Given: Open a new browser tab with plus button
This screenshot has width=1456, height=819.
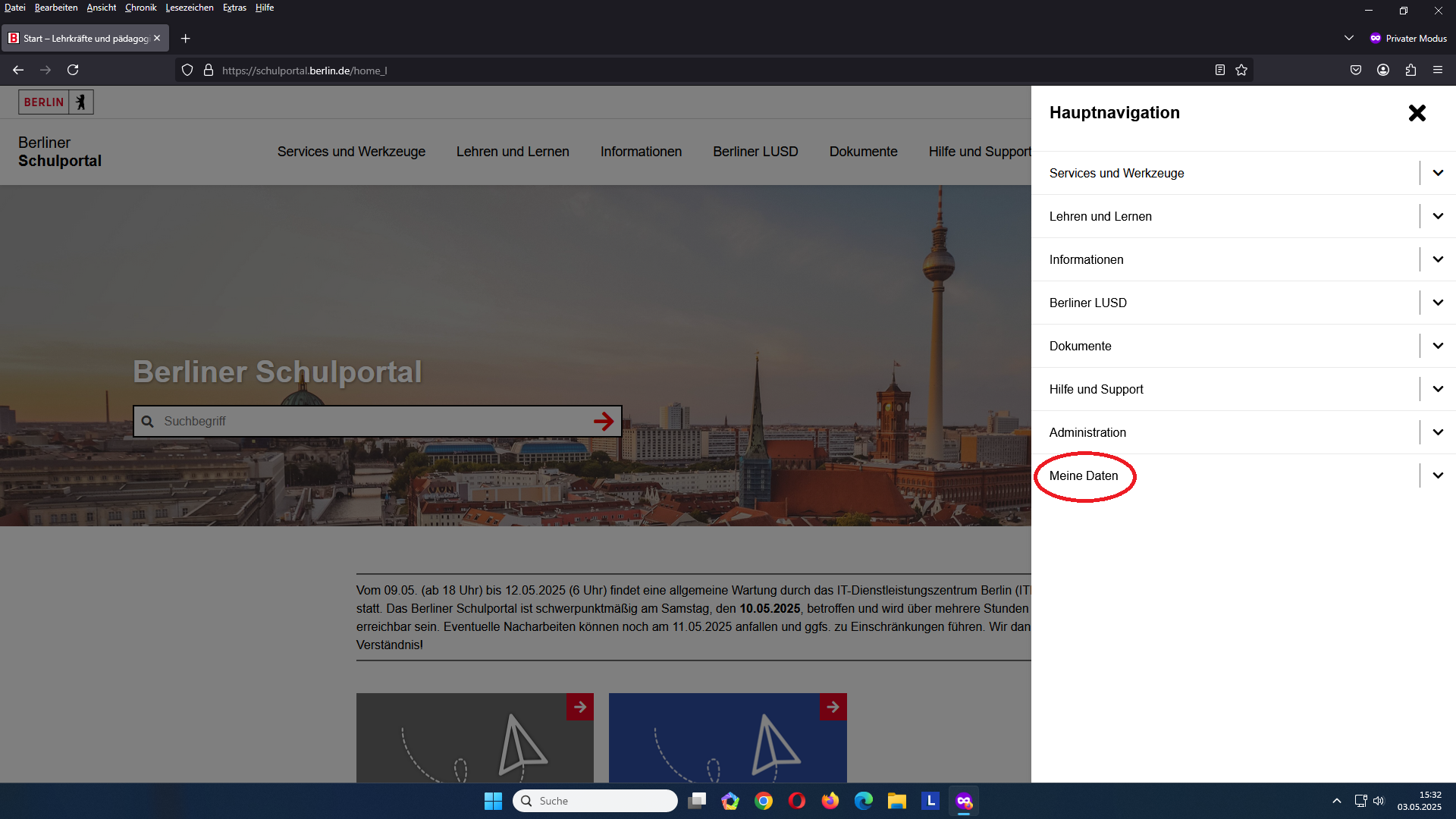Looking at the screenshot, I should point(185,38).
